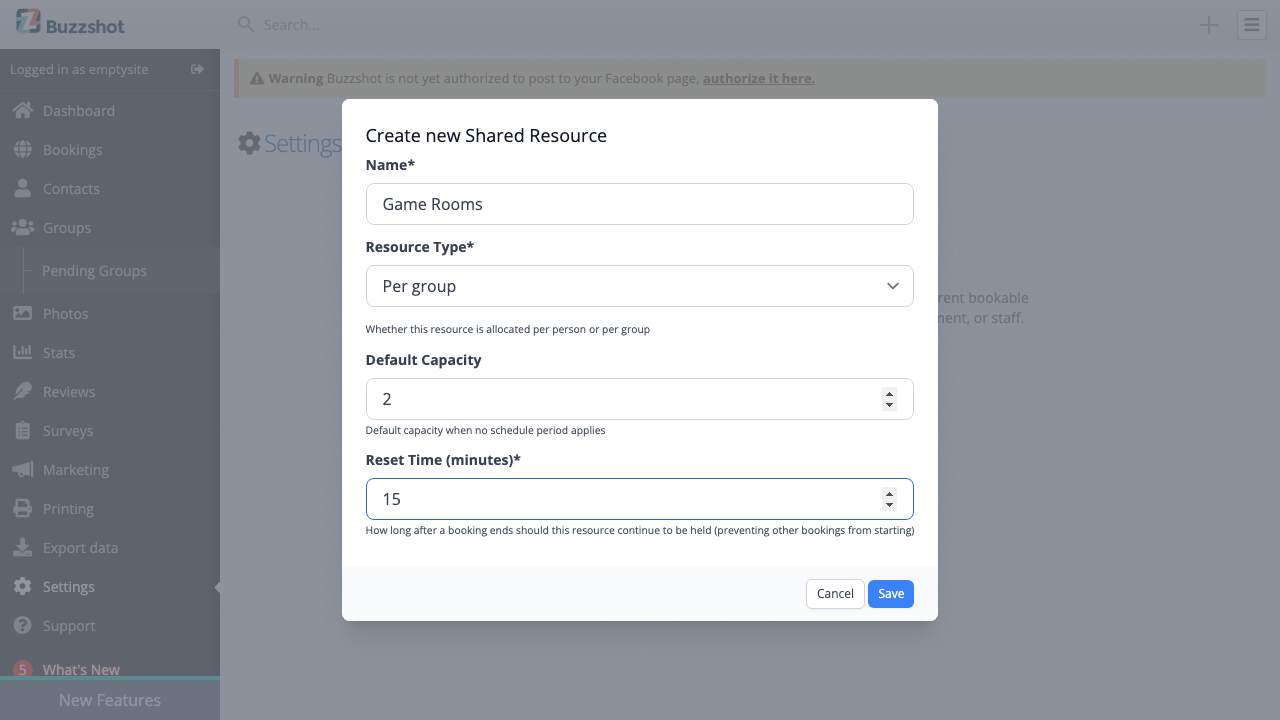Image resolution: width=1280 pixels, height=720 pixels.
Task: Open the Dashboard home icon
Action: tap(21, 110)
